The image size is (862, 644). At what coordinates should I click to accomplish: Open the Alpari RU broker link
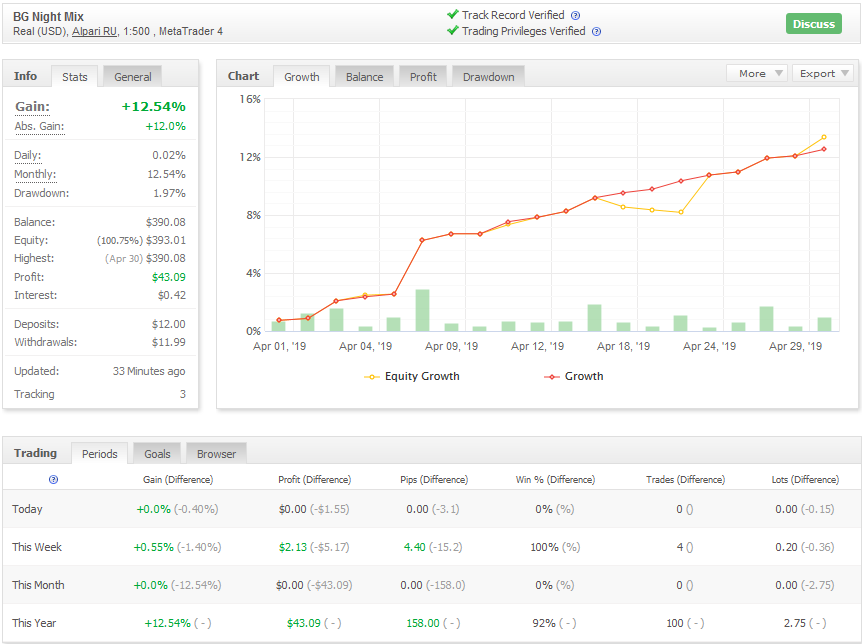click(94, 31)
